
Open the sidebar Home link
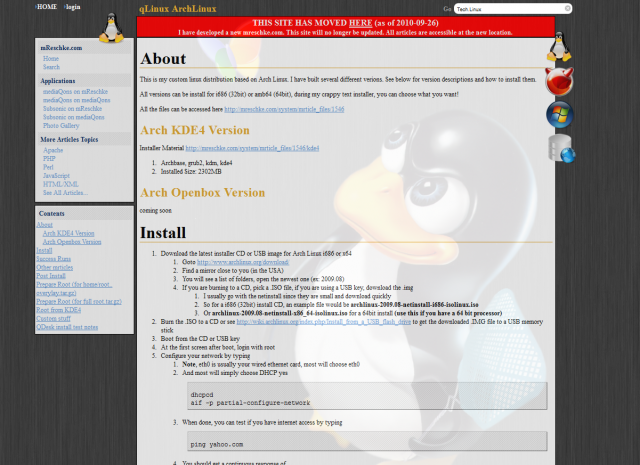point(51,58)
